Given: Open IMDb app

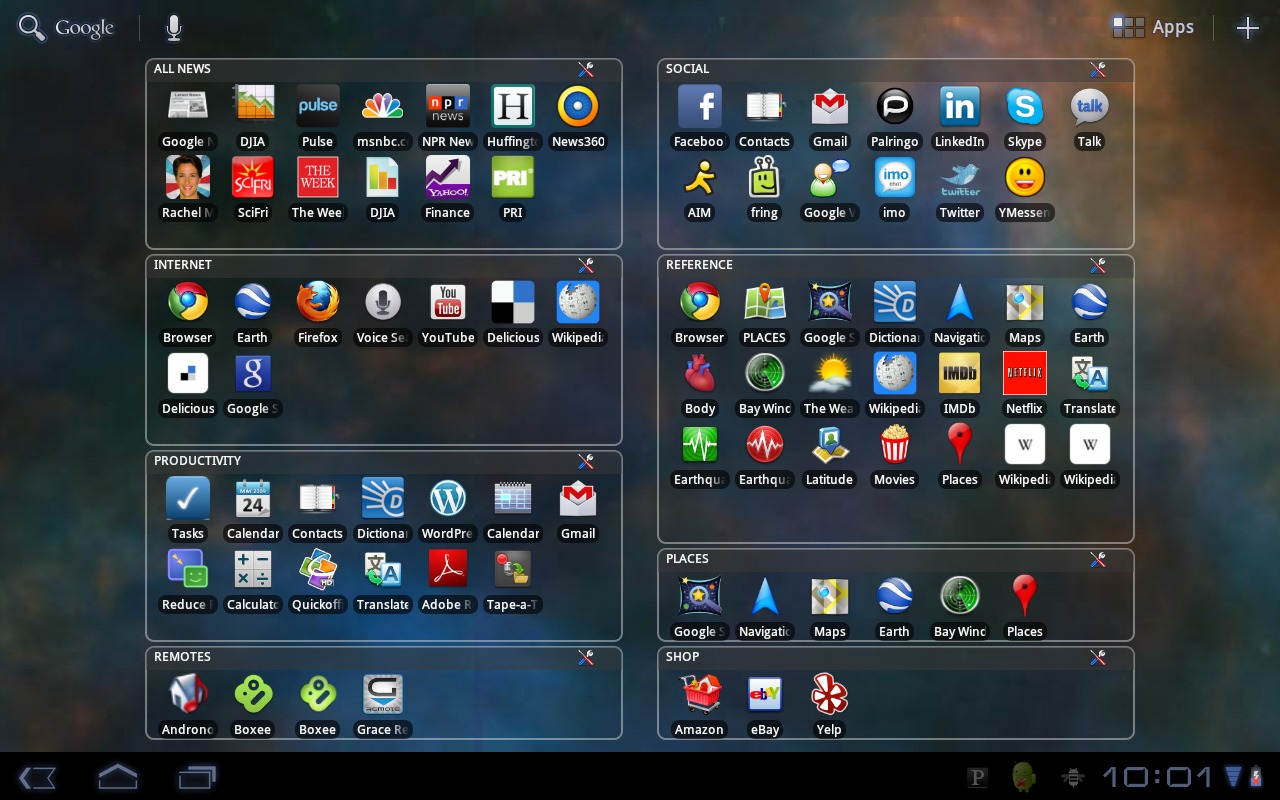Looking at the screenshot, I should pos(959,373).
